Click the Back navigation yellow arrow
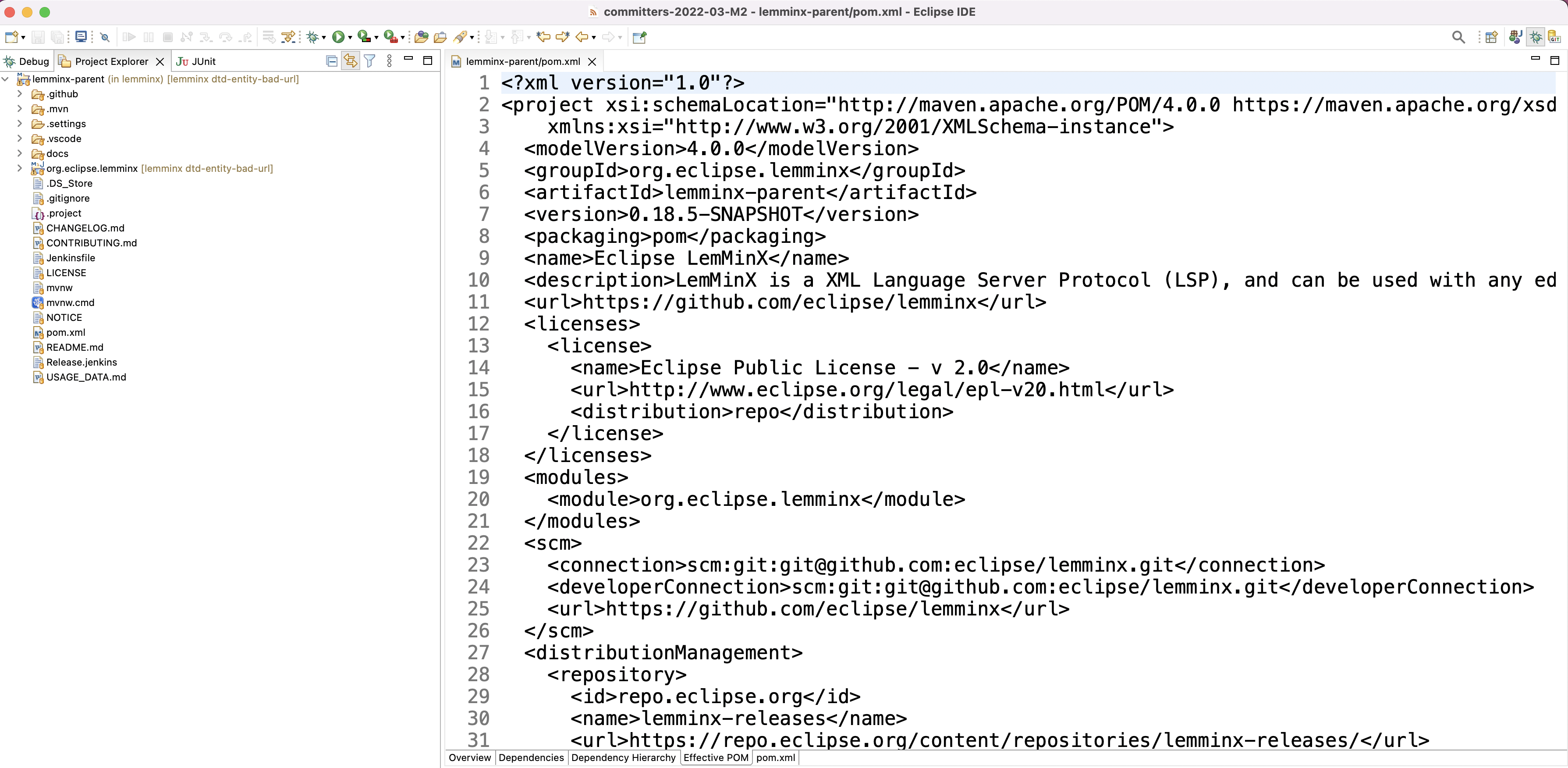Screen dimensions: 1568x768 coord(582,37)
